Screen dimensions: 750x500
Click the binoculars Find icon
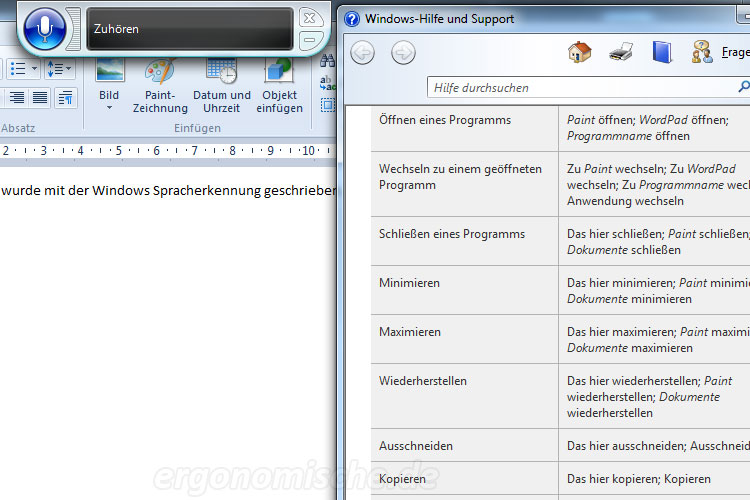tap(327, 61)
